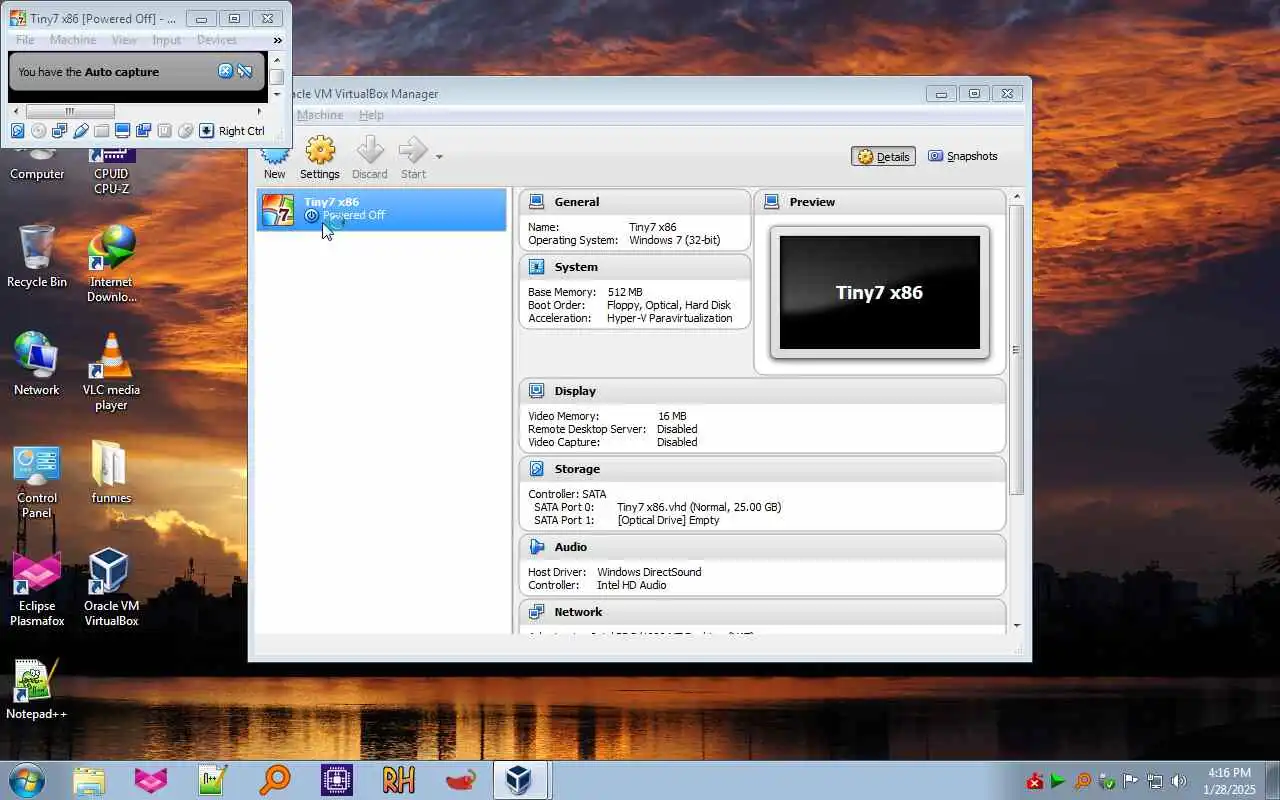1280x800 pixels.
Task: Collapse the Network section header
Action: [x=762, y=612]
